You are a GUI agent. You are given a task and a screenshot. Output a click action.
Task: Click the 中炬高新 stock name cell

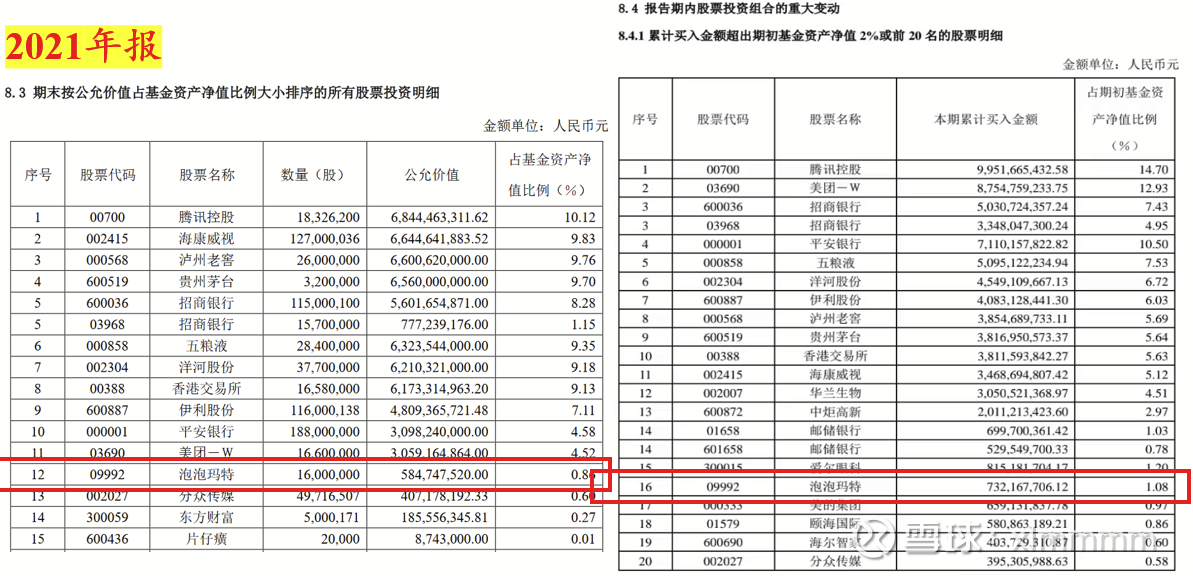point(835,412)
